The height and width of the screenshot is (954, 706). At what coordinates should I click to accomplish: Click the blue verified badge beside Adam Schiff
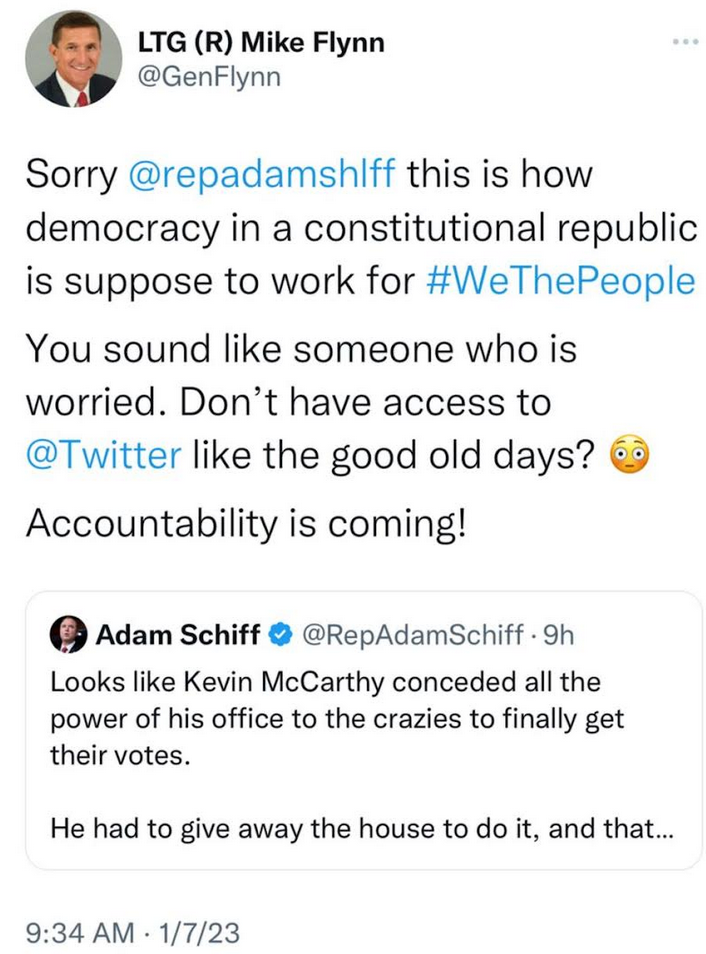pyautogui.click(x=280, y=634)
